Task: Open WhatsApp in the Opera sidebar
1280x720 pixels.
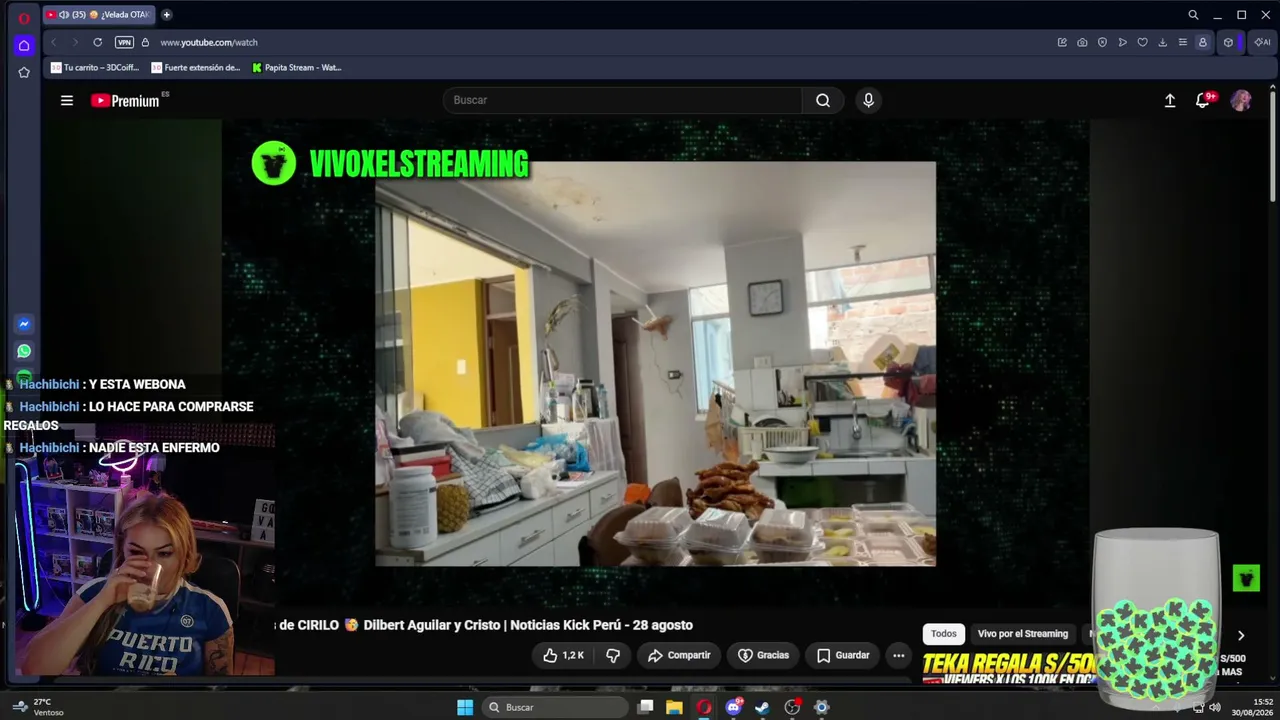Action: pos(24,351)
